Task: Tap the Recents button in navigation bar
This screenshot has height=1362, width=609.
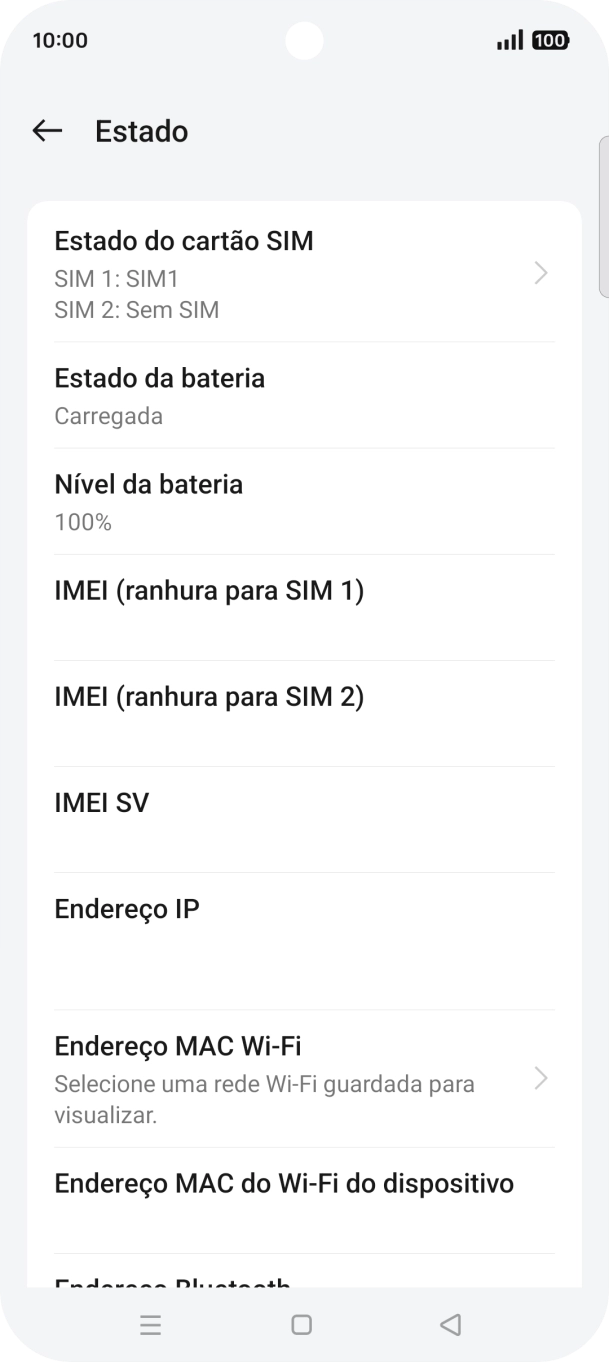Action: (x=151, y=1324)
